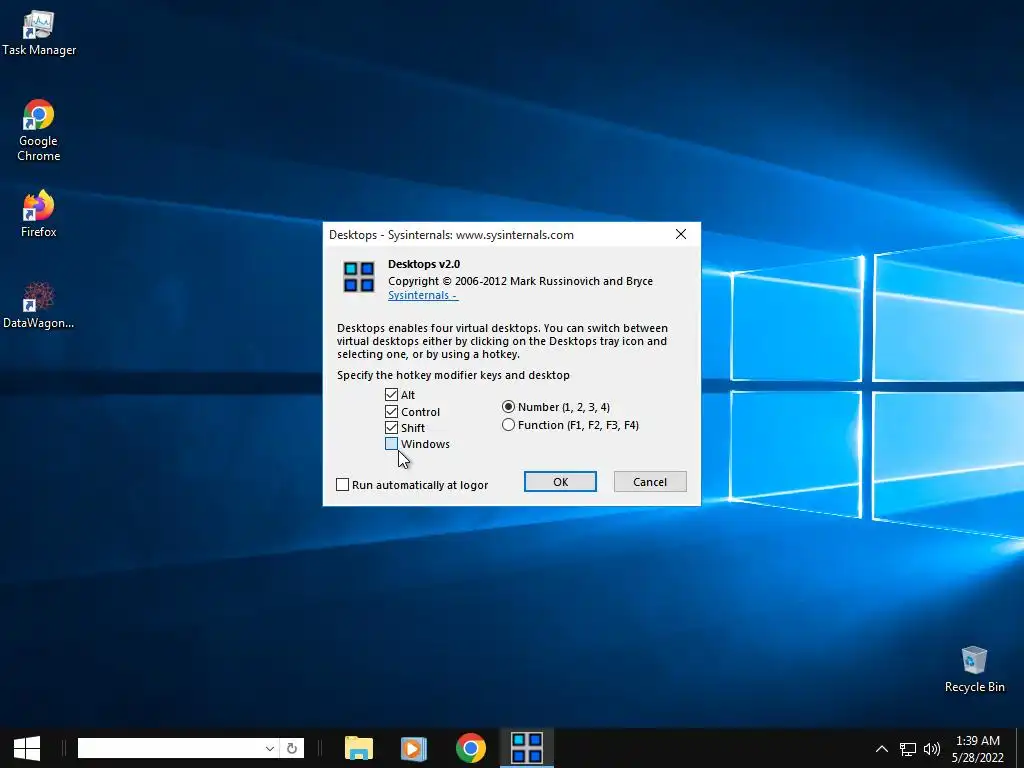Cancel the Desktops dialog
The height and width of the screenshot is (768, 1024).
650,482
